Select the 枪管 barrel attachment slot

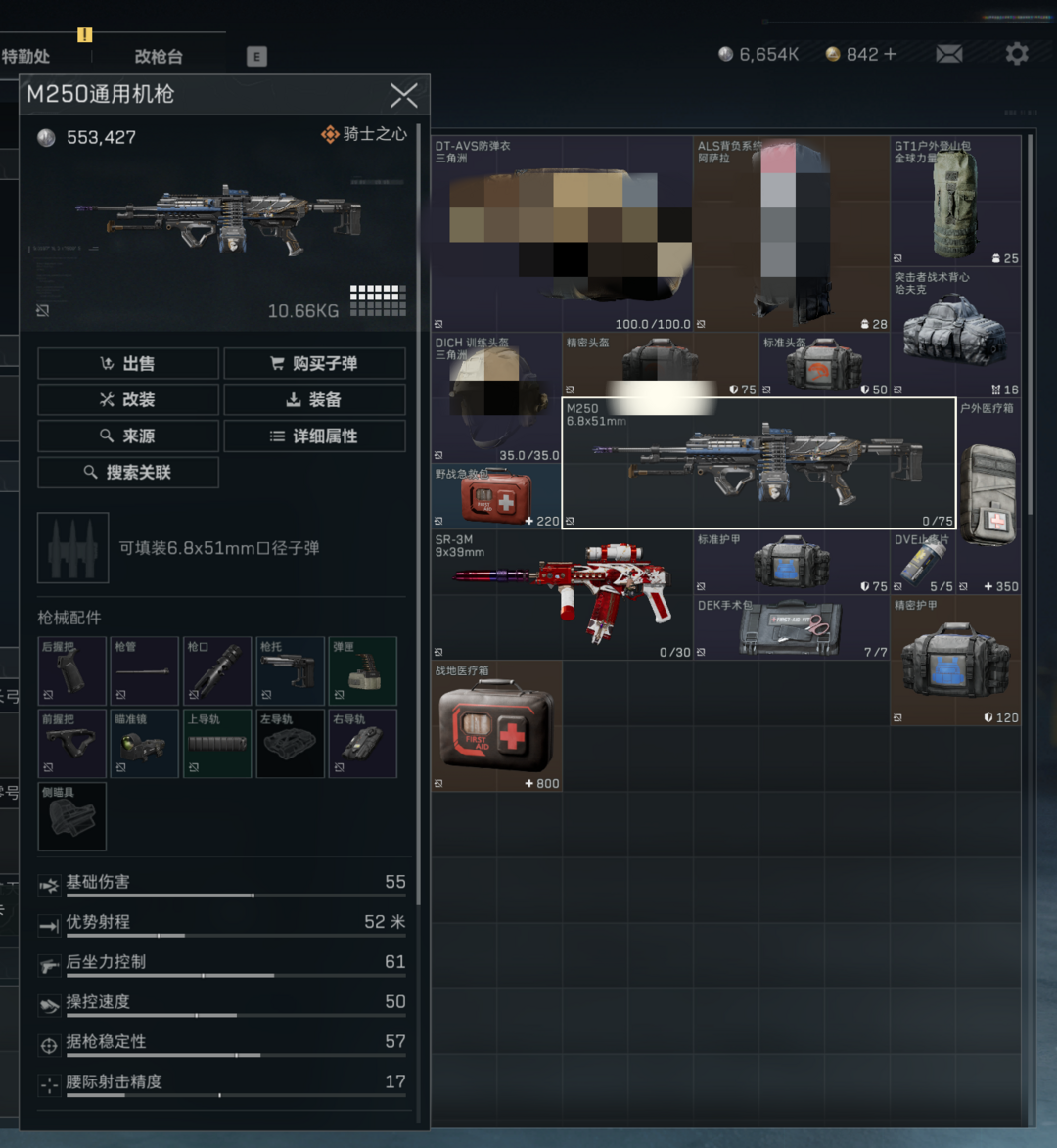144,671
